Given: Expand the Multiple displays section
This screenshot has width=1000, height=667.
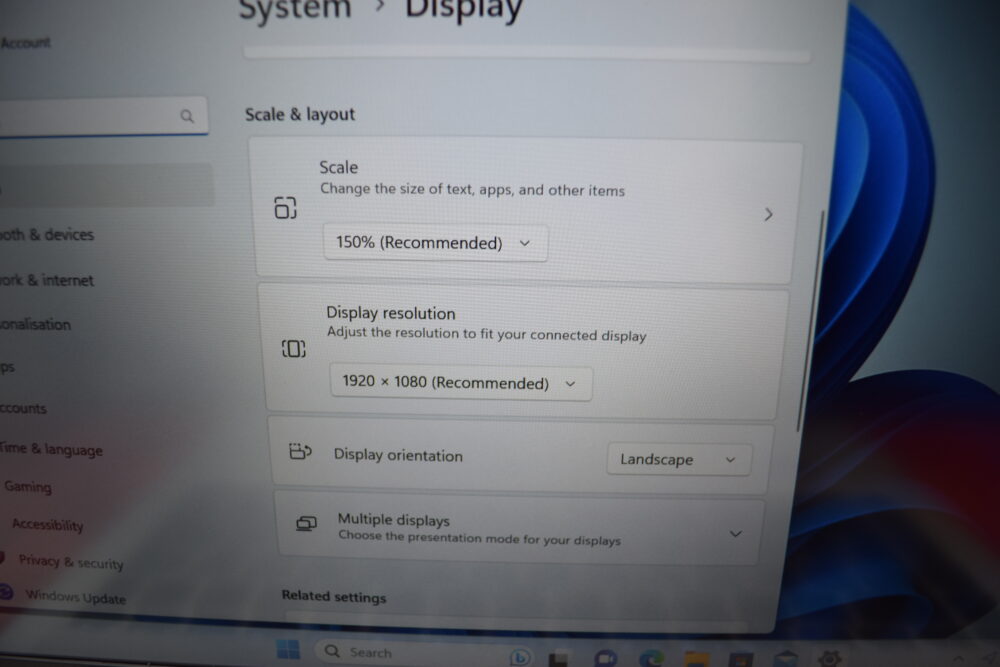Looking at the screenshot, I should (x=735, y=534).
